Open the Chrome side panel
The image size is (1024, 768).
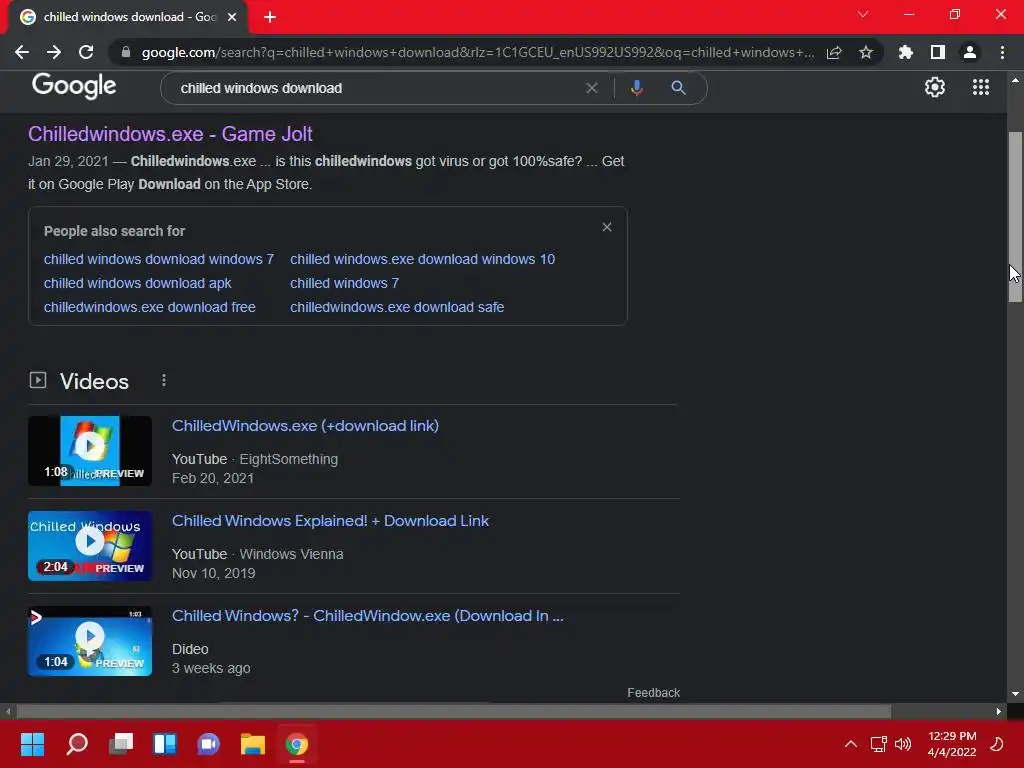tap(938, 52)
